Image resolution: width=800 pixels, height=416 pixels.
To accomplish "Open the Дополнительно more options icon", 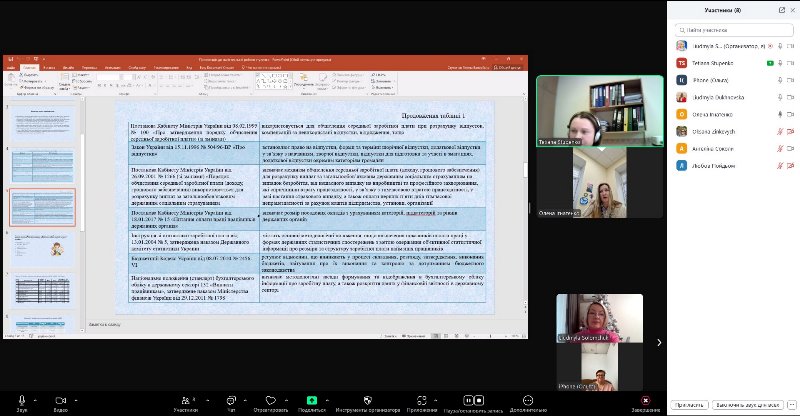I will point(528,401).
